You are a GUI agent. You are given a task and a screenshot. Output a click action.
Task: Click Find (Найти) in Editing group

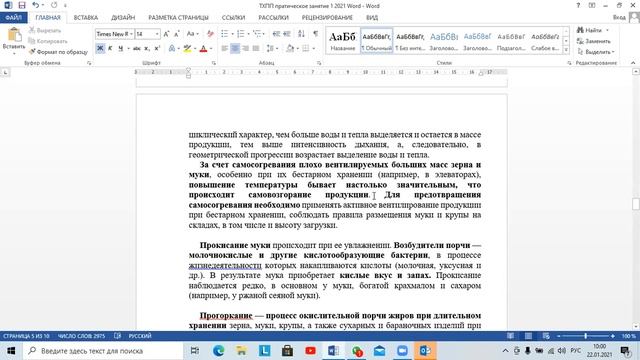[x=589, y=31]
